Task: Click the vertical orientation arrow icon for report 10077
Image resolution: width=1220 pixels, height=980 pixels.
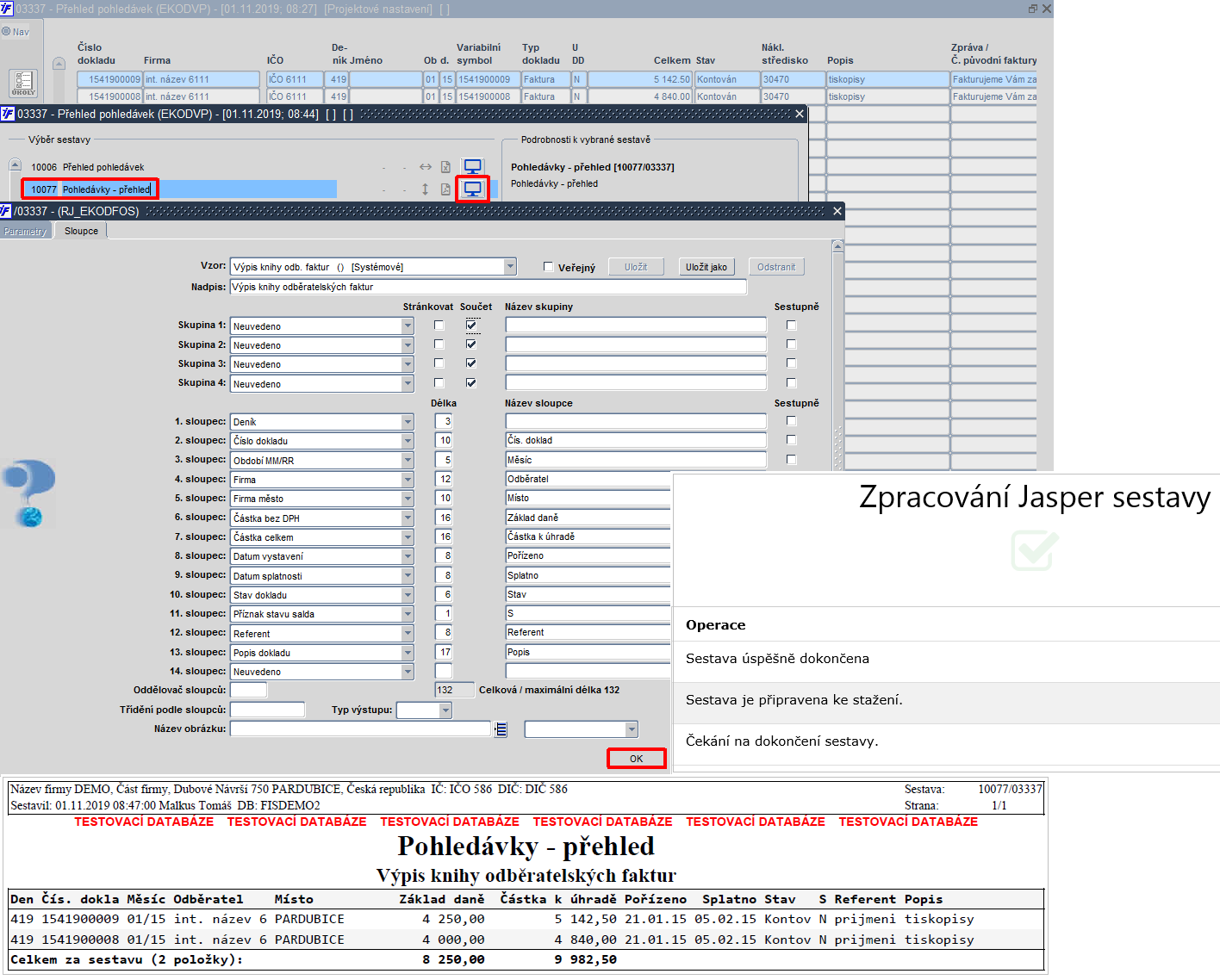Action: point(425,189)
